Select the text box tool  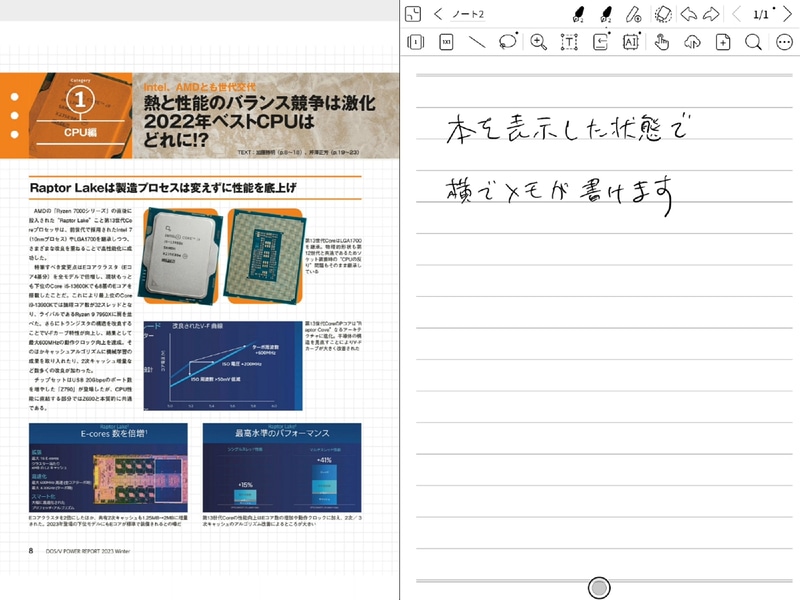569,43
